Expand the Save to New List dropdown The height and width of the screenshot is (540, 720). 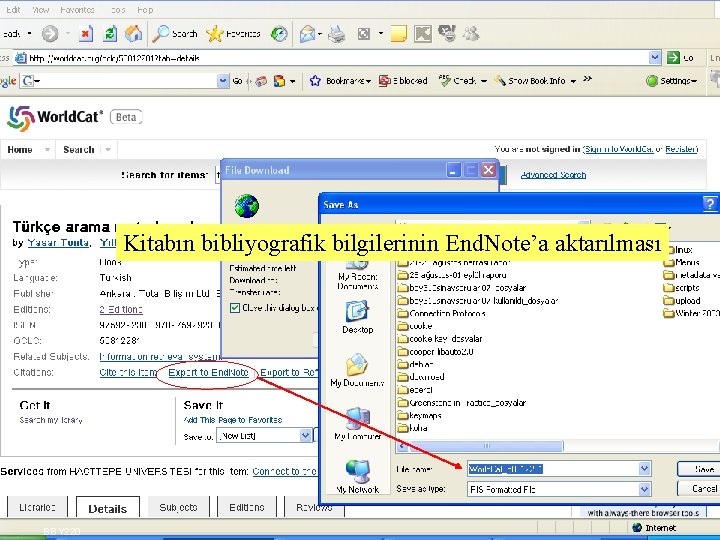point(305,435)
